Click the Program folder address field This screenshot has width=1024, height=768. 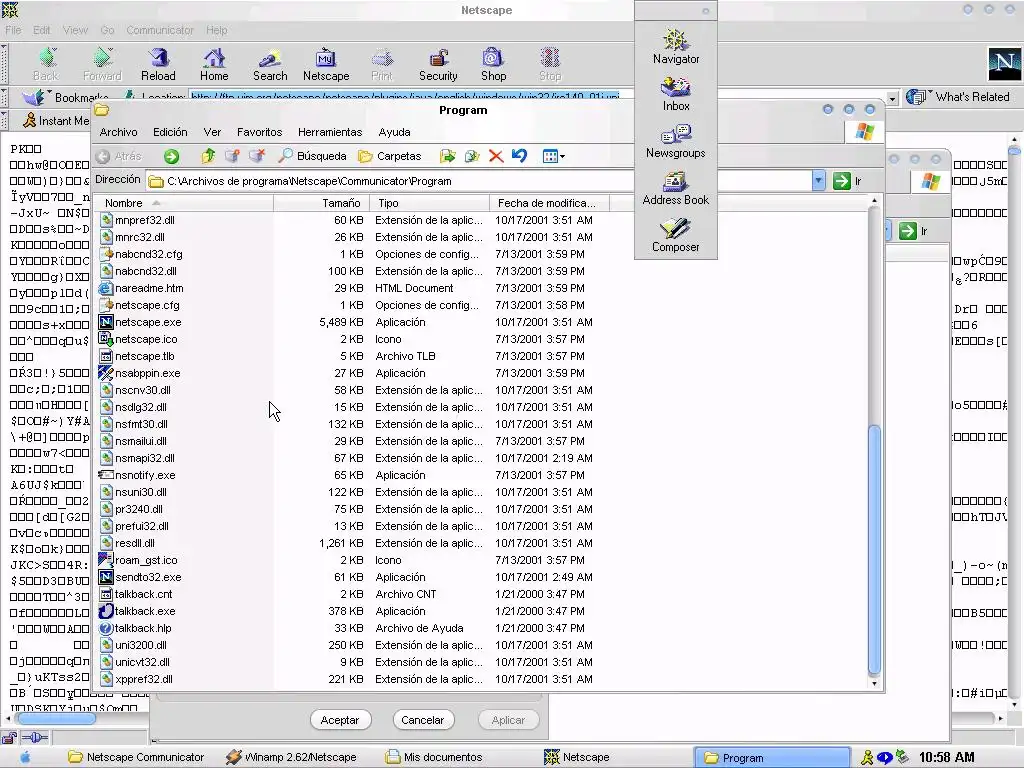point(479,181)
